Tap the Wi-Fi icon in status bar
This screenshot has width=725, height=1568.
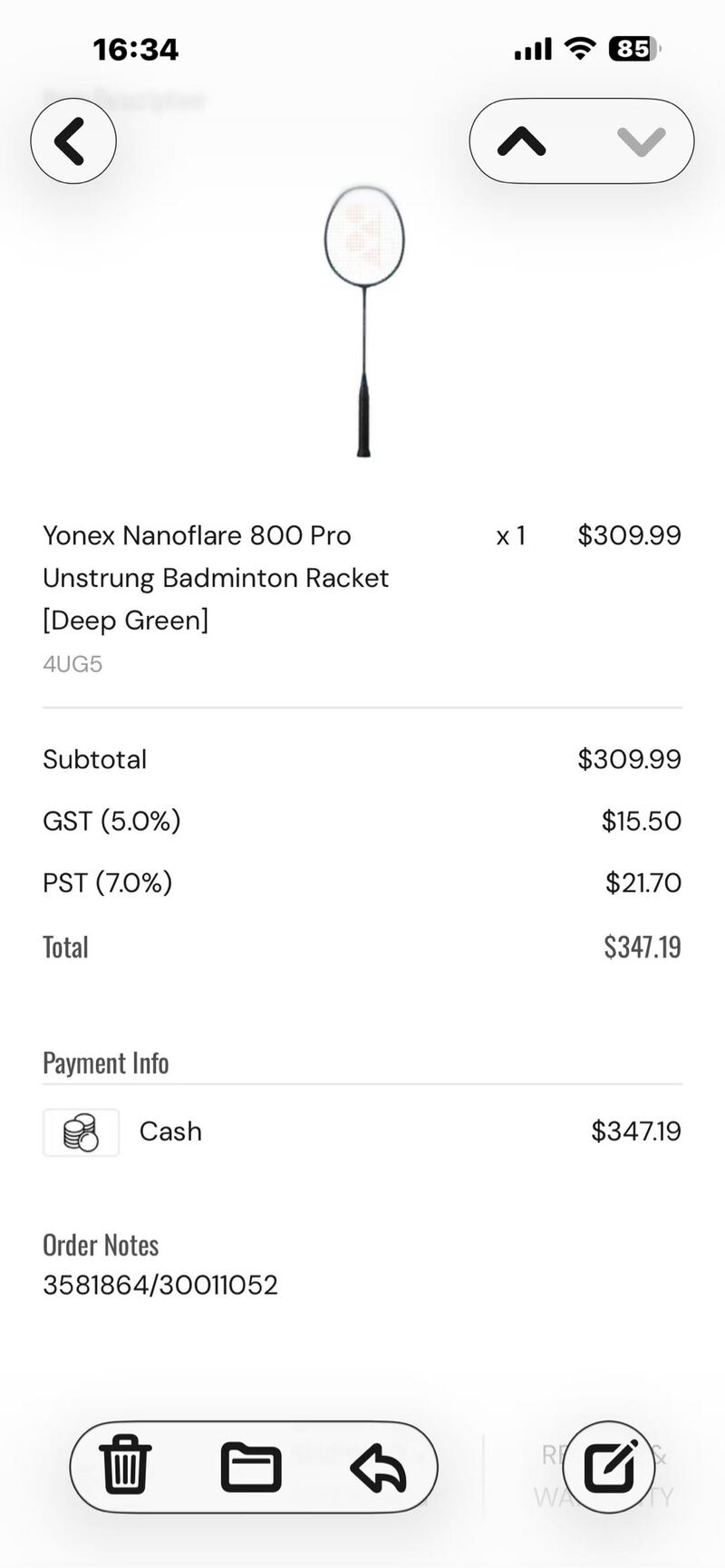tap(578, 49)
